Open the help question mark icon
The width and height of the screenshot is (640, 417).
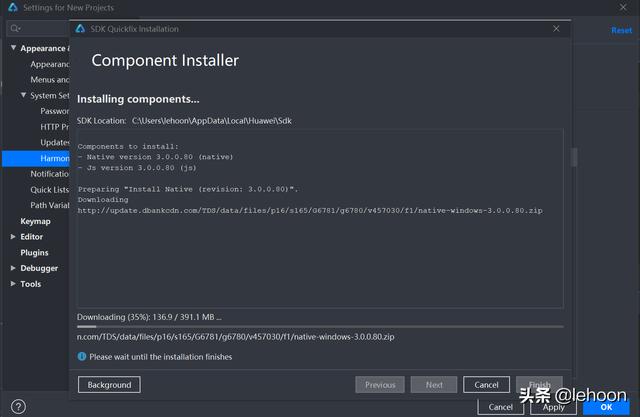click(18, 406)
